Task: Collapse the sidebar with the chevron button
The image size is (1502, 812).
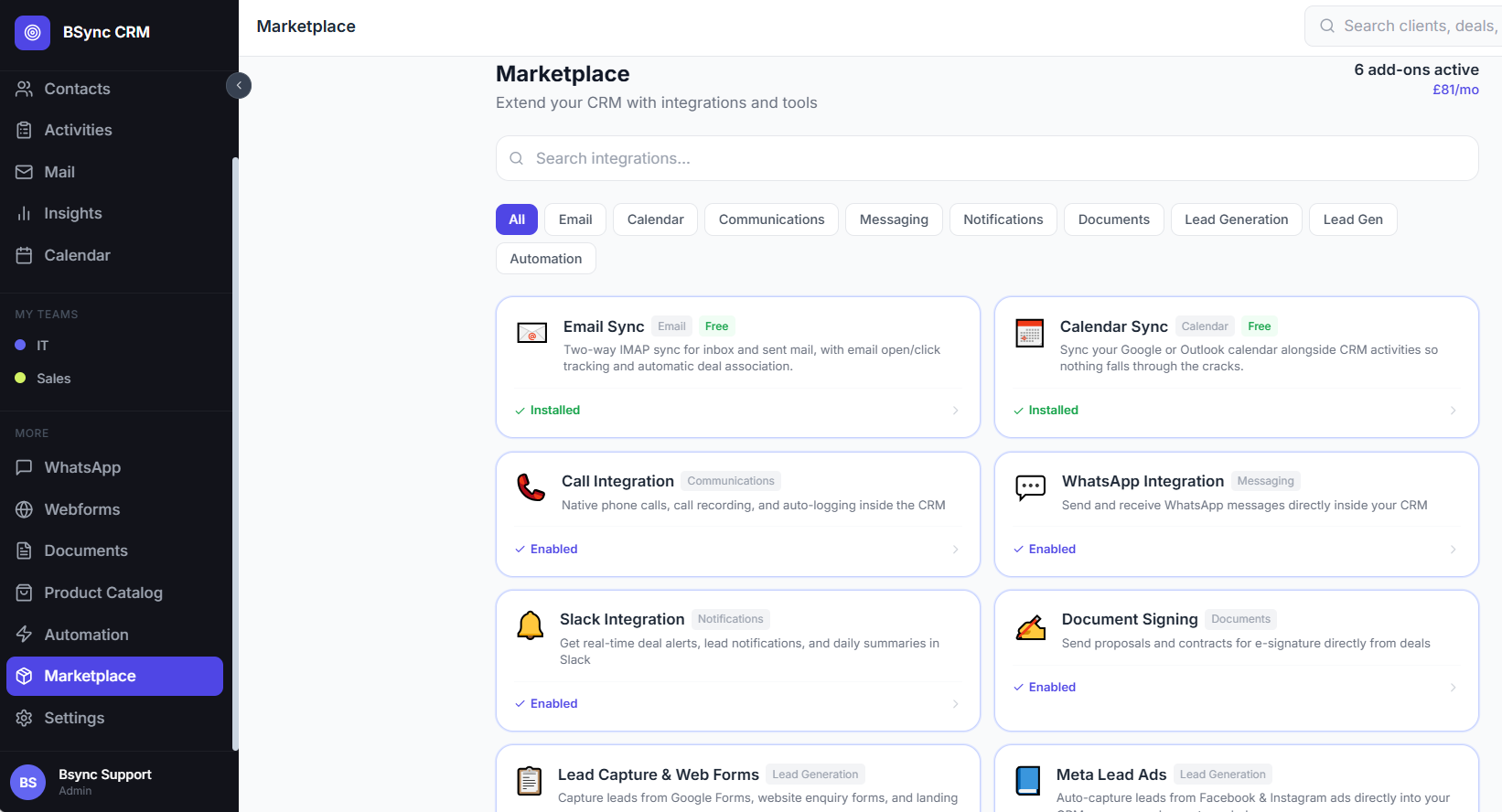Action: (x=239, y=85)
